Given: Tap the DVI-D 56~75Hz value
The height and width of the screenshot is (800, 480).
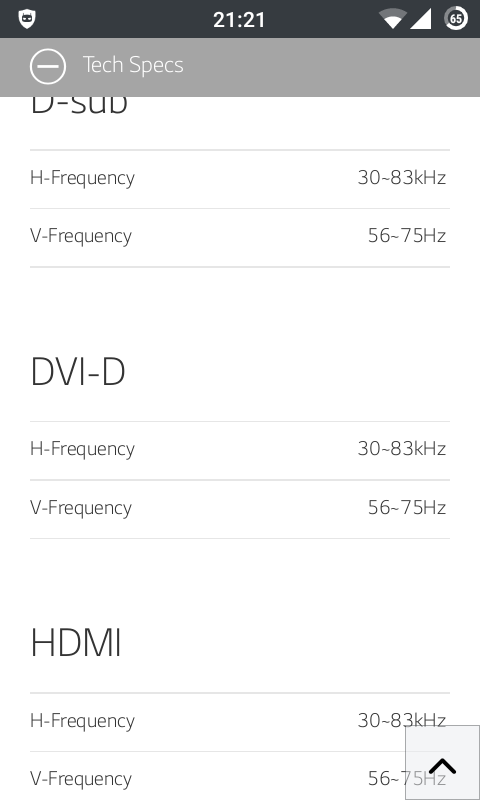Looking at the screenshot, I should pos(407,508).
